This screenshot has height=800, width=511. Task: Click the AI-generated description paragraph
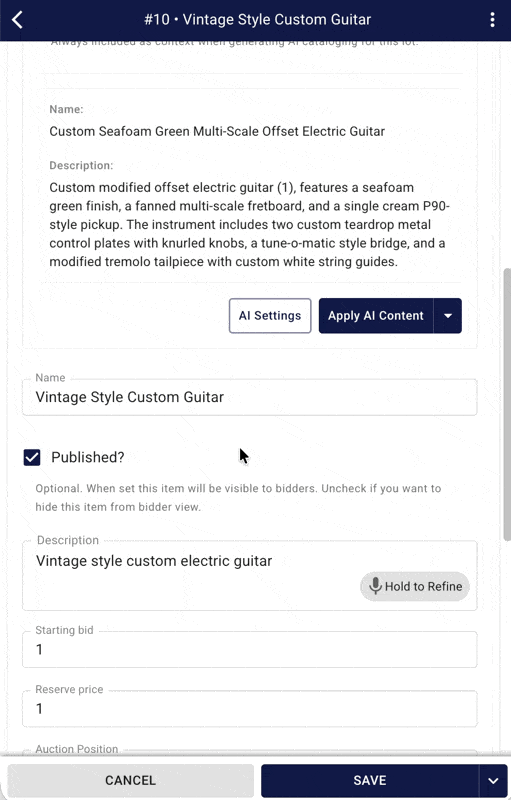pos(249,224)
